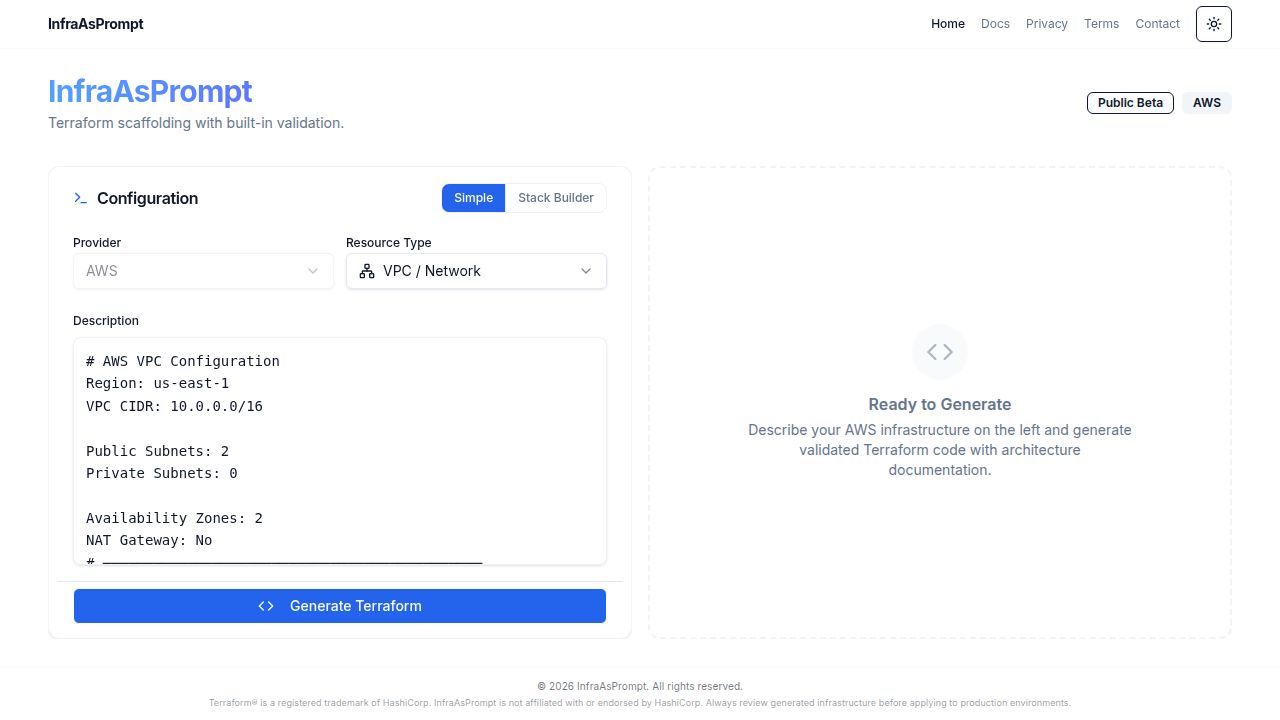This screenshot has height=720, width=1280.
Task: Click the InfraAsPrompt logo in the header
Action: click(96, 24)
